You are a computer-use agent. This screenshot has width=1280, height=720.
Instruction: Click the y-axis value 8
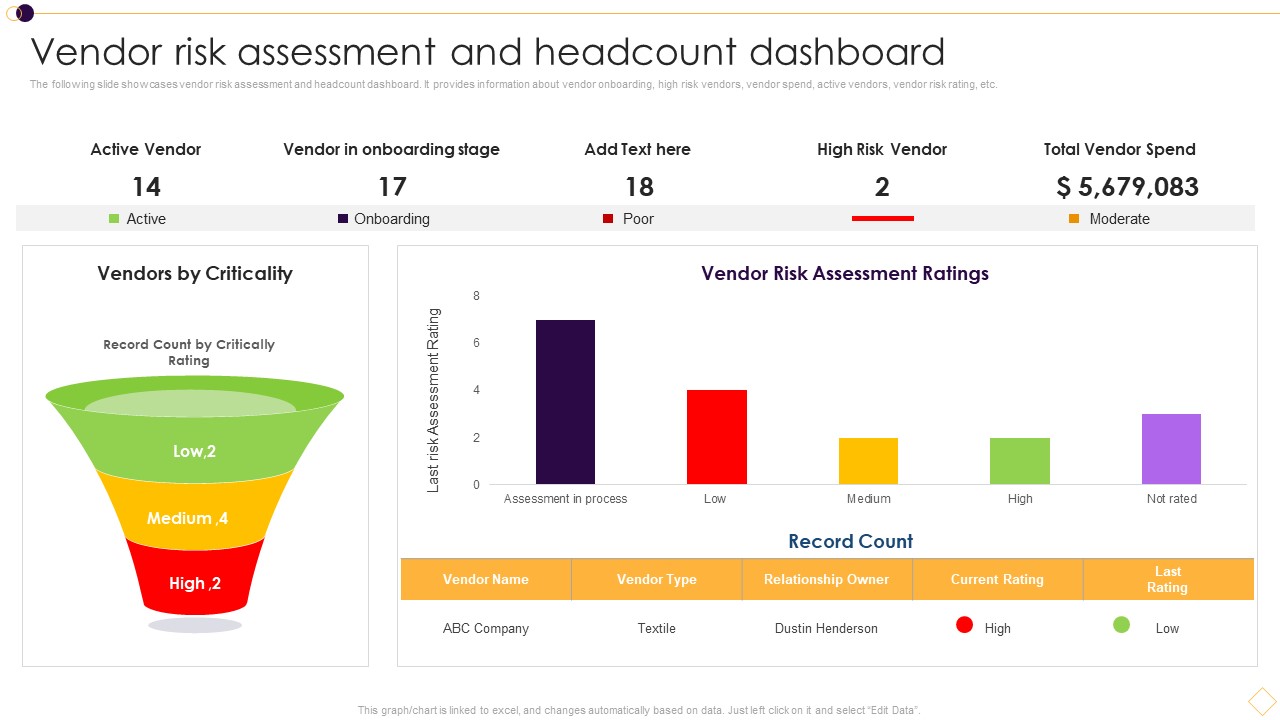tap(477, 296)
